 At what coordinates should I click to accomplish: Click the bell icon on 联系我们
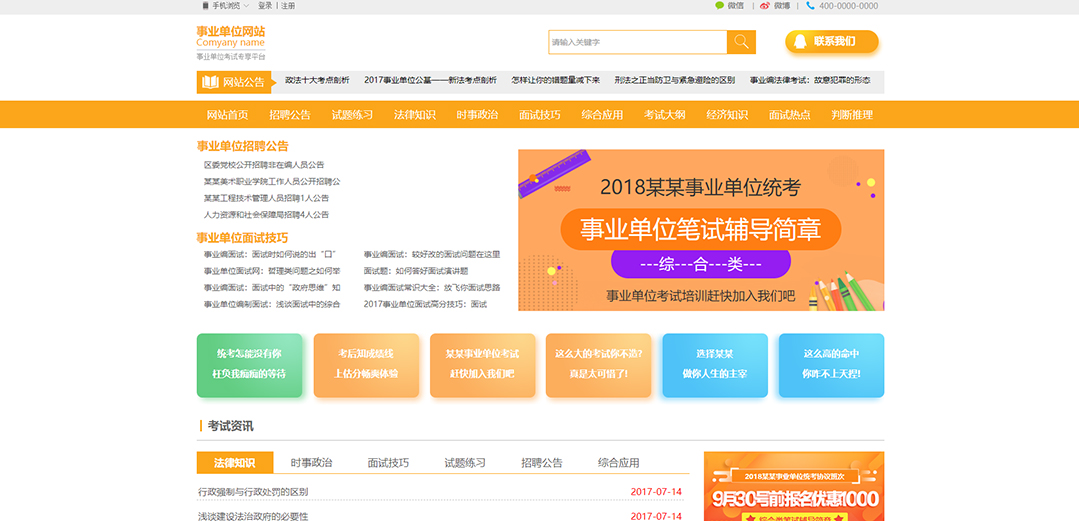[800, 42]
